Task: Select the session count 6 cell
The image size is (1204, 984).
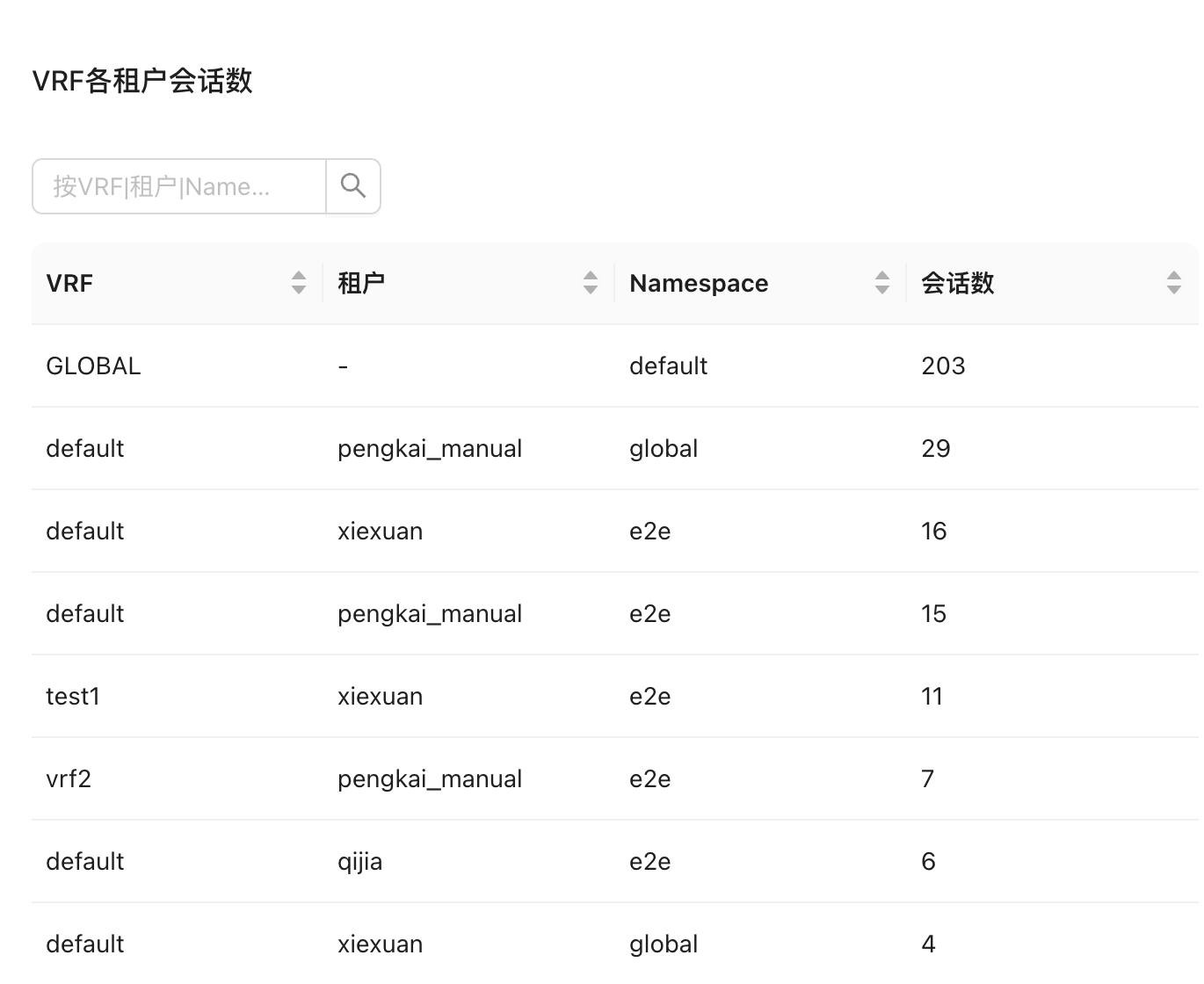Action: click(x=928, y=862)
